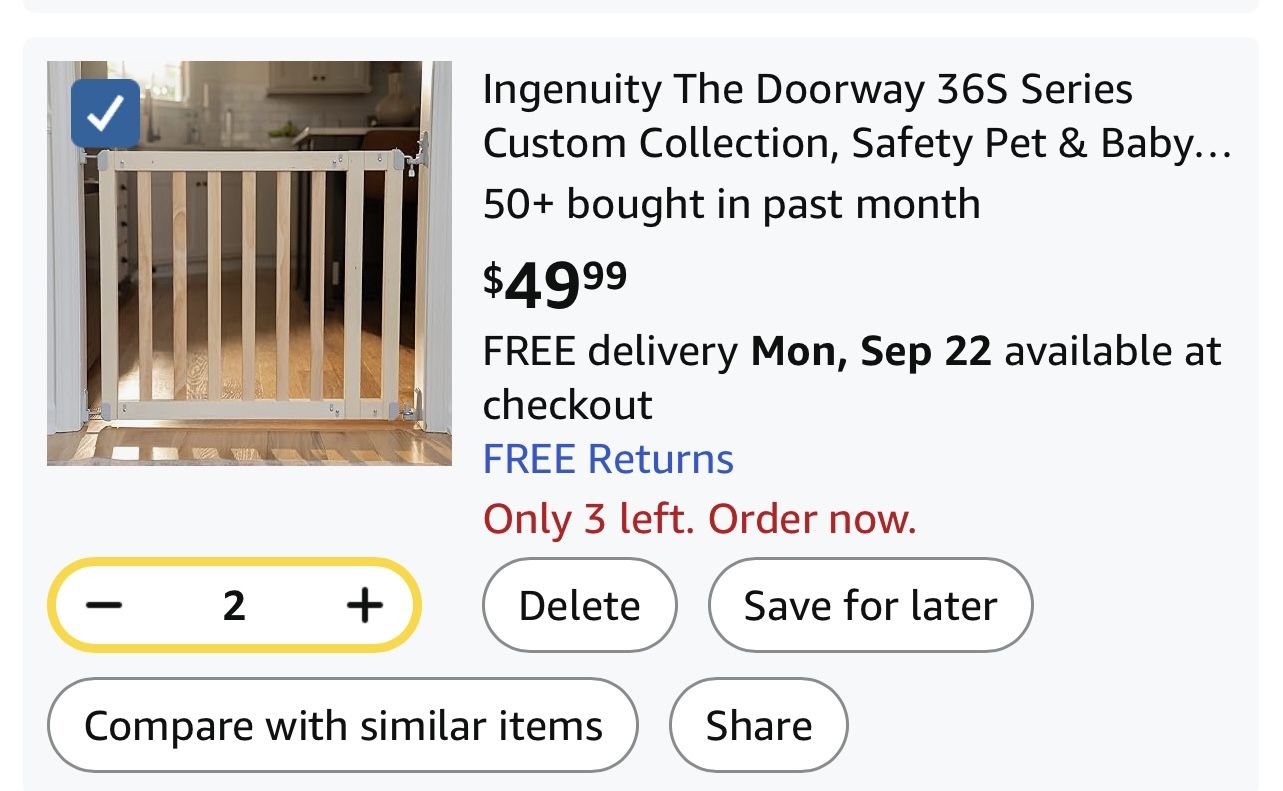Save the gate for later
Image resolution: width=1283 pixels, height=791 pixels.
pyautogui.click(x=870, y=604)
